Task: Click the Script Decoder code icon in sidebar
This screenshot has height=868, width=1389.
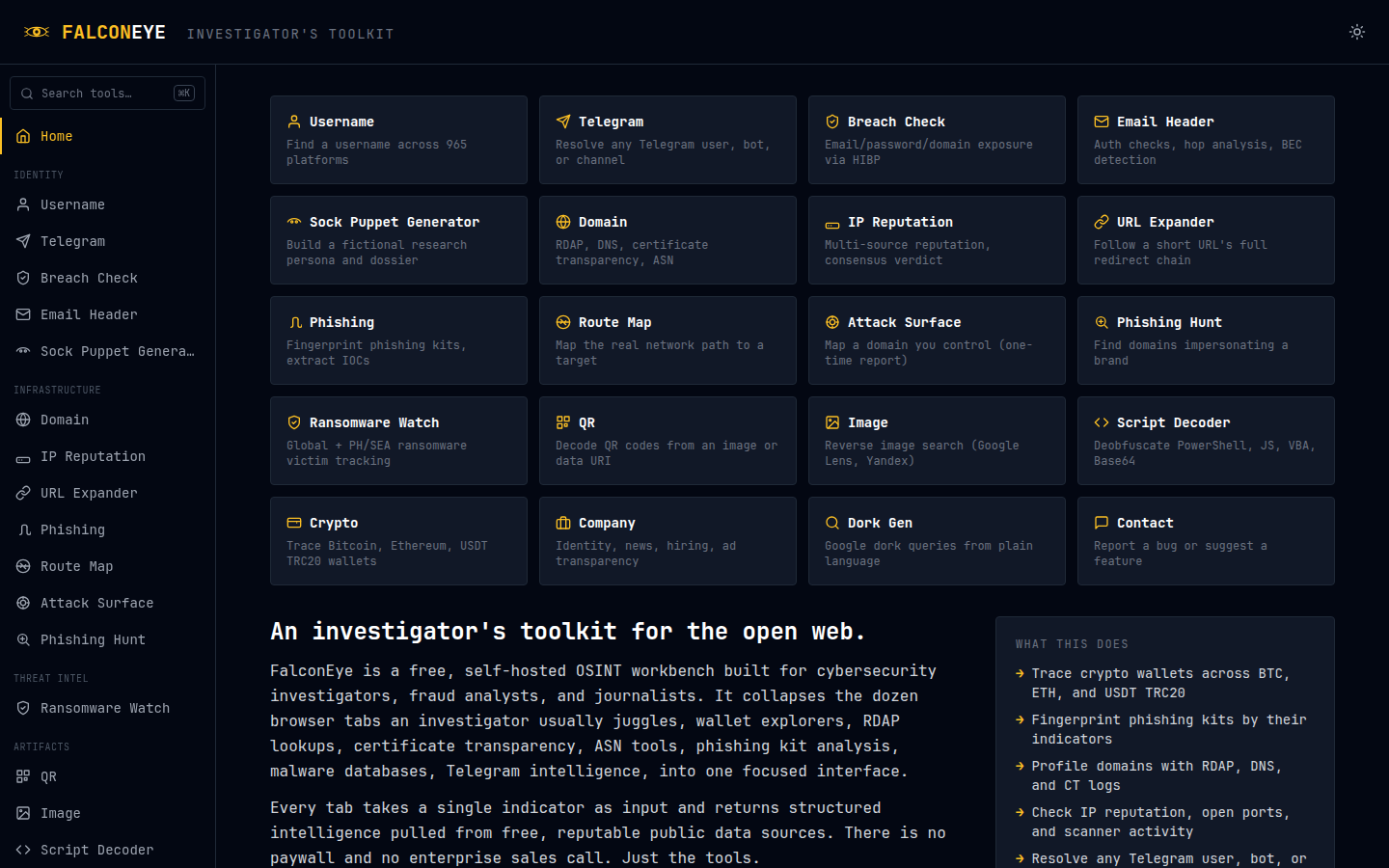Action: point(23,850)
